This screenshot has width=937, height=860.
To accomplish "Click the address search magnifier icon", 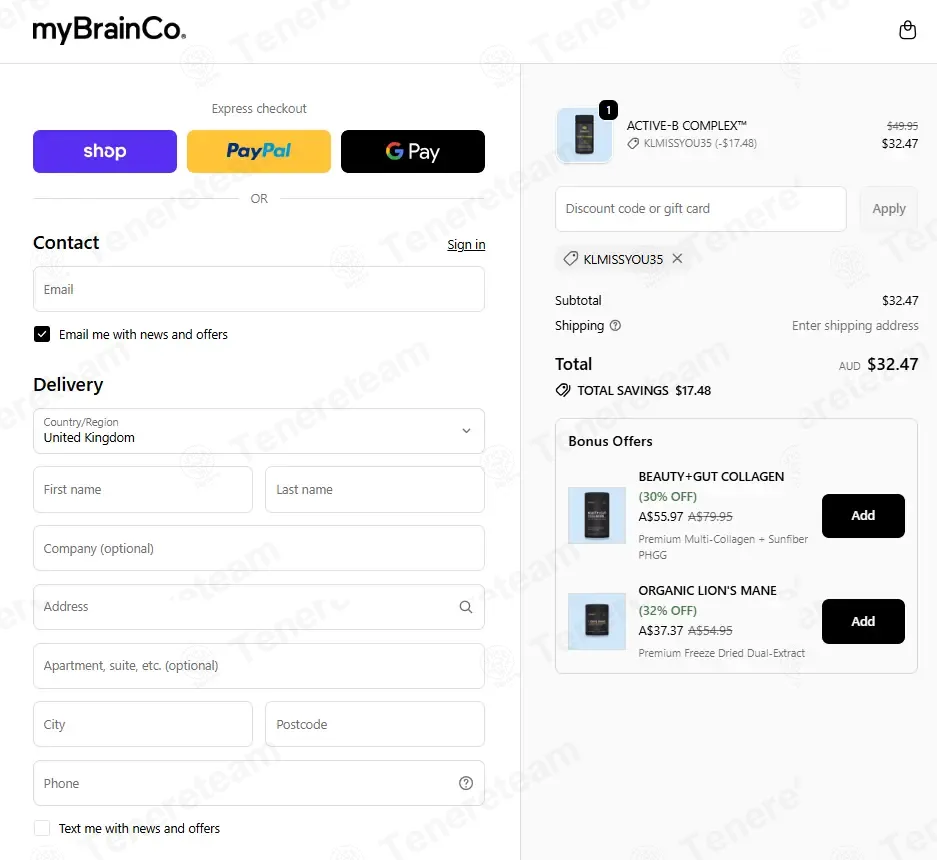I will (466, 607).
